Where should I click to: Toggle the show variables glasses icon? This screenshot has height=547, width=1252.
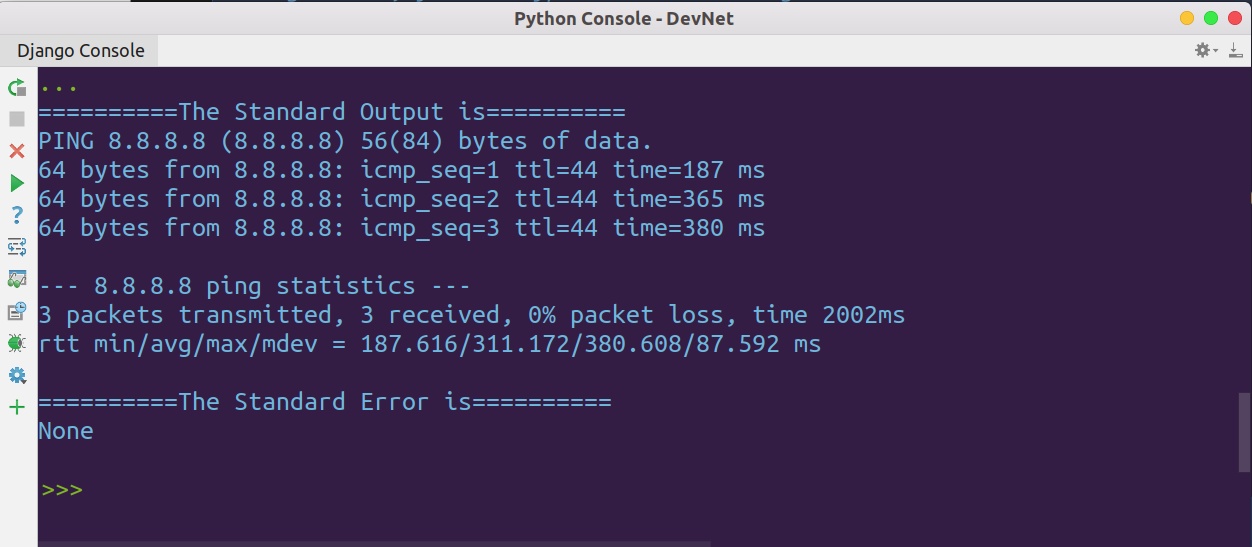(16, 279)
